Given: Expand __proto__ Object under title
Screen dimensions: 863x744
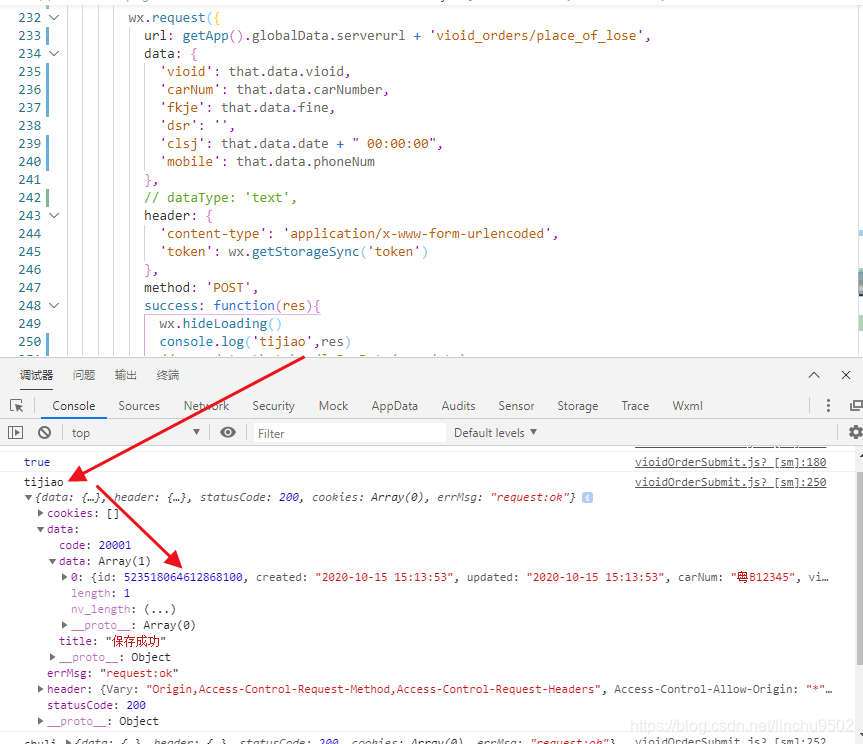Looking at the screenshot, I should pyautogui.click(x=52, y=657).
